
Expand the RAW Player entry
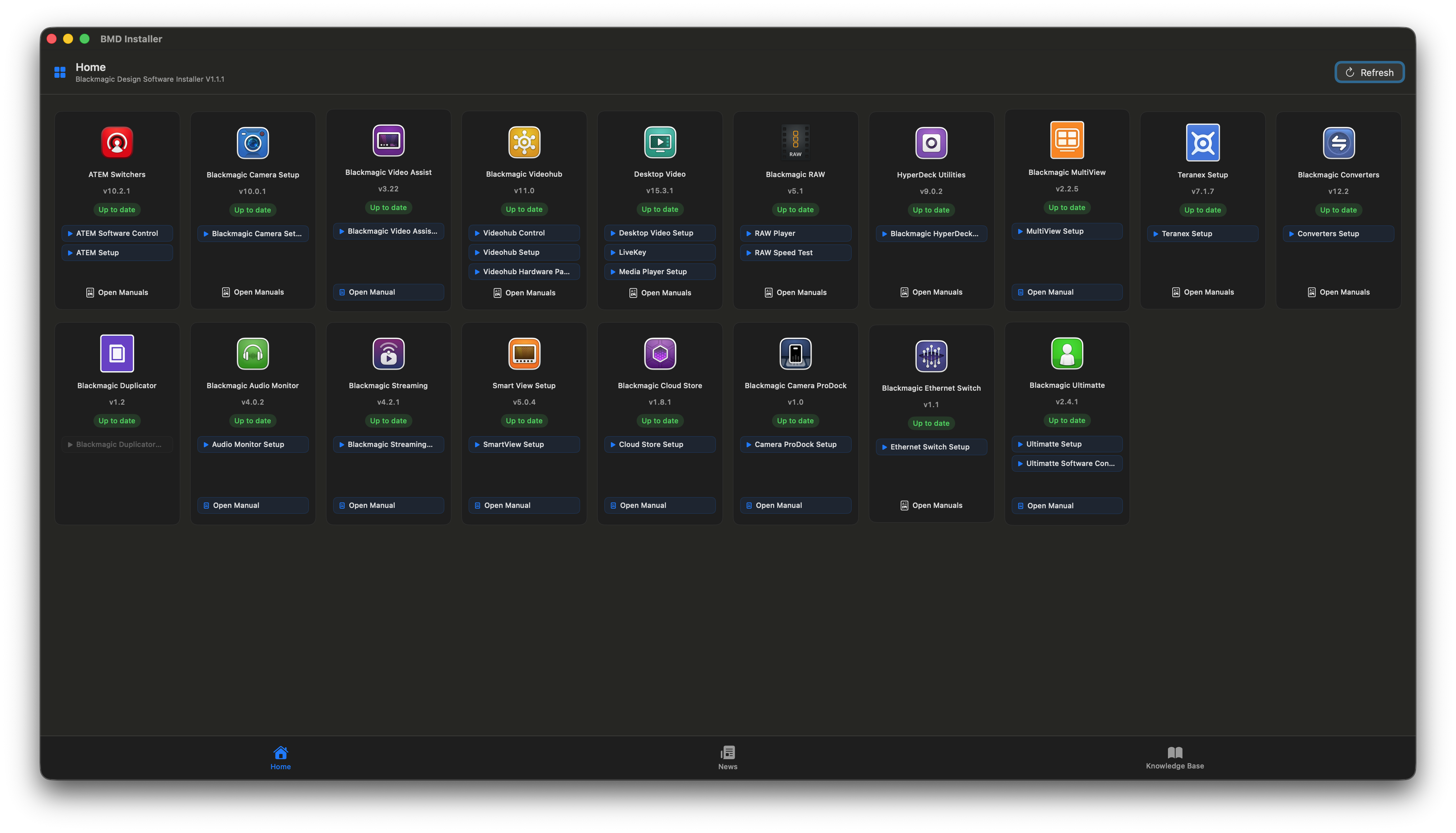tap(795, 233)
